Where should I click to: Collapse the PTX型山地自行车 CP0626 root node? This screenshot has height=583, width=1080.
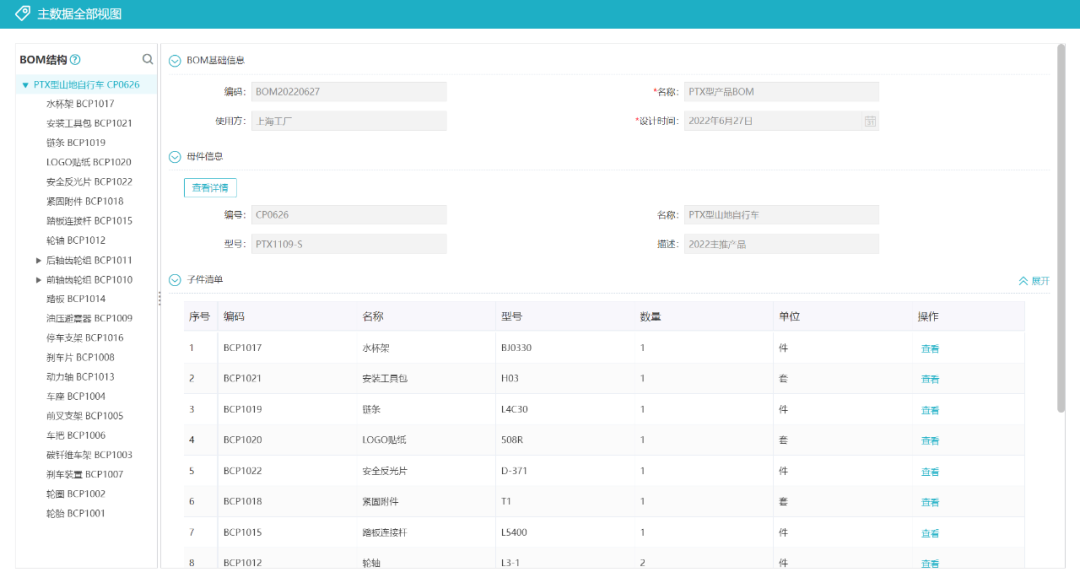coord(25,85)
